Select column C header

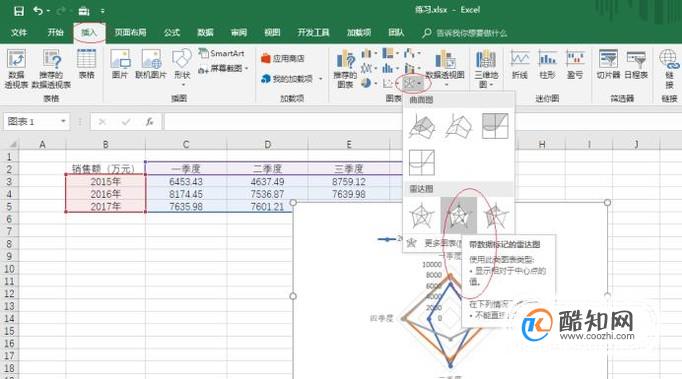[186, 144]
